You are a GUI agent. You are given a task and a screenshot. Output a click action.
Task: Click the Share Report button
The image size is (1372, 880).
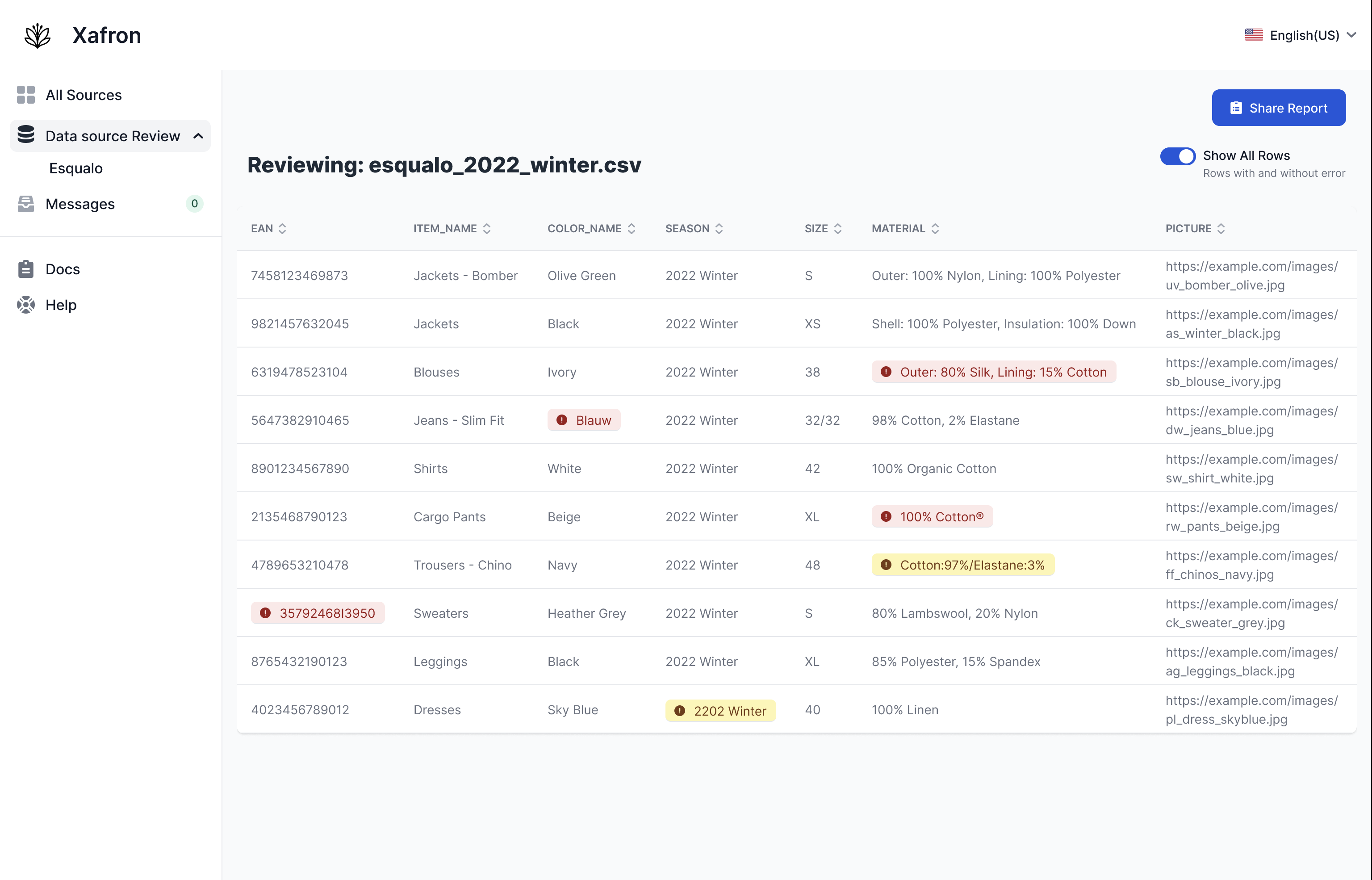pos(1278,107)
